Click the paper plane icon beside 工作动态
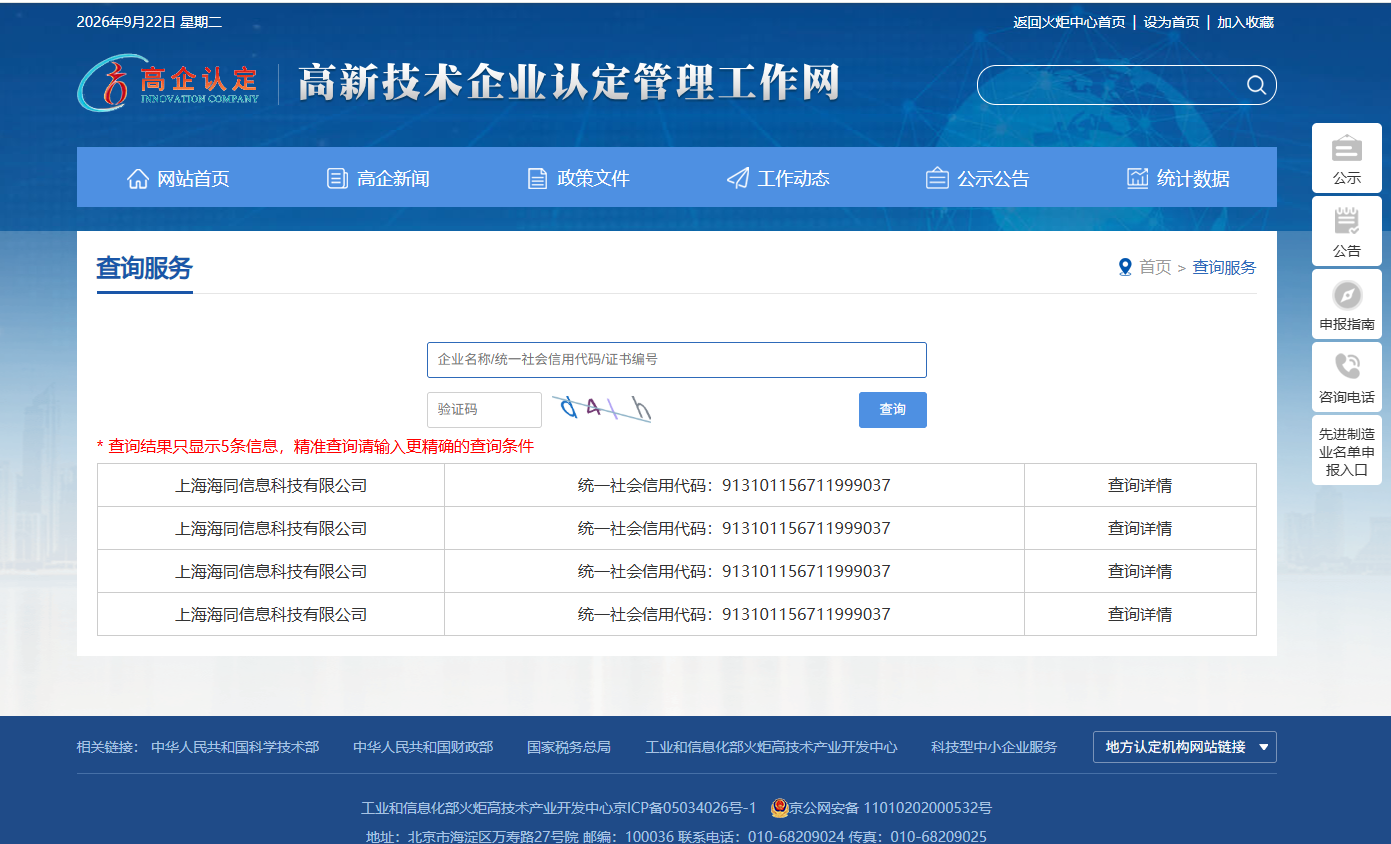Image resolution: width=1391 pixels, height=844 pixels. tap(738, 178)
